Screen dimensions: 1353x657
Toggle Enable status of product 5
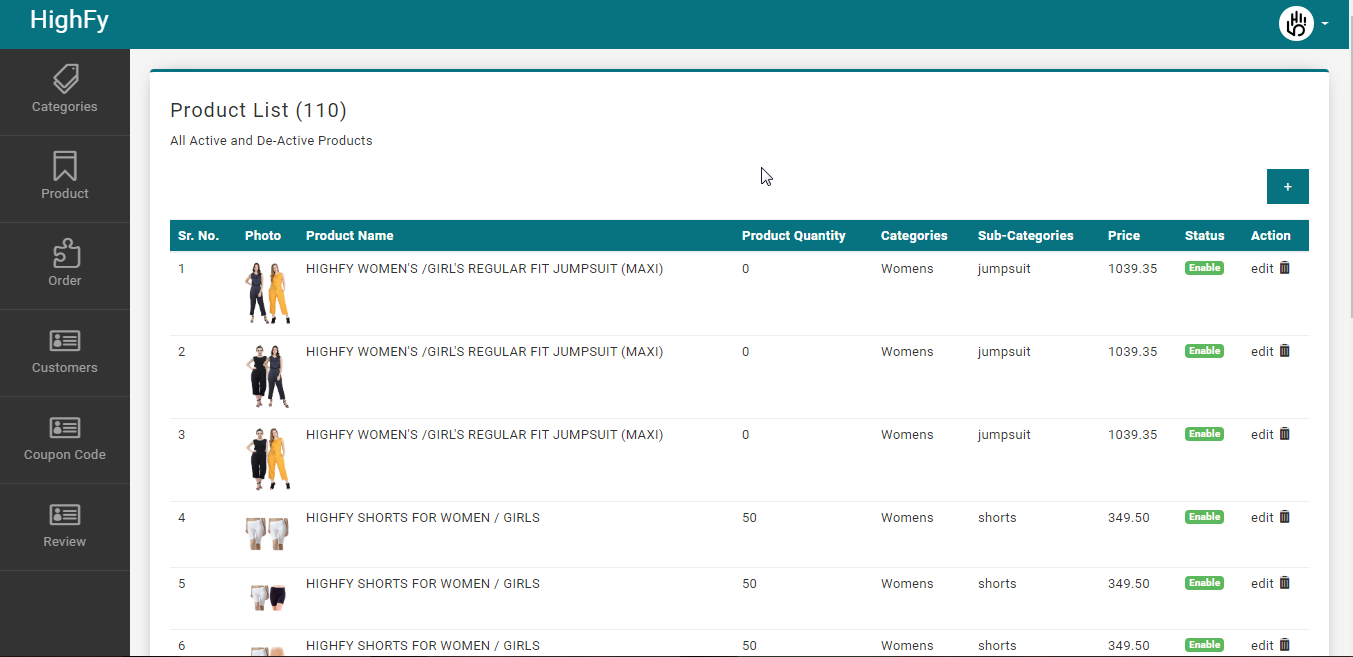[1204, 583]
